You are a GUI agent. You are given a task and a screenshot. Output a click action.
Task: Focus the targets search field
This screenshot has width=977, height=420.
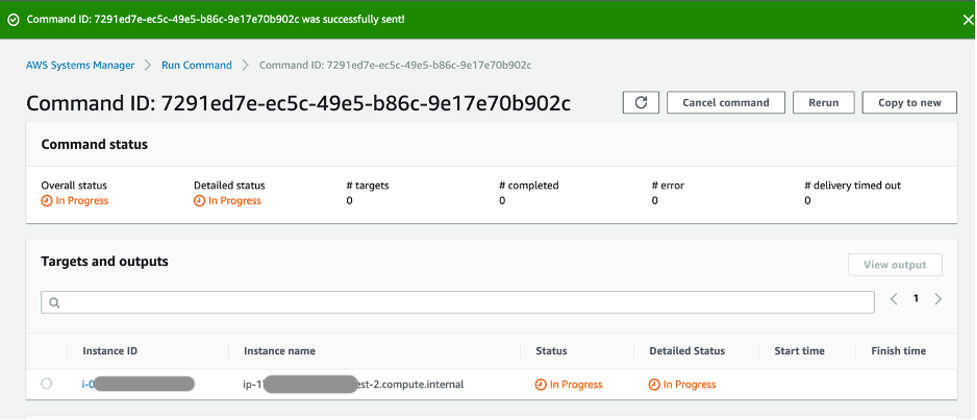pos(460,302)
